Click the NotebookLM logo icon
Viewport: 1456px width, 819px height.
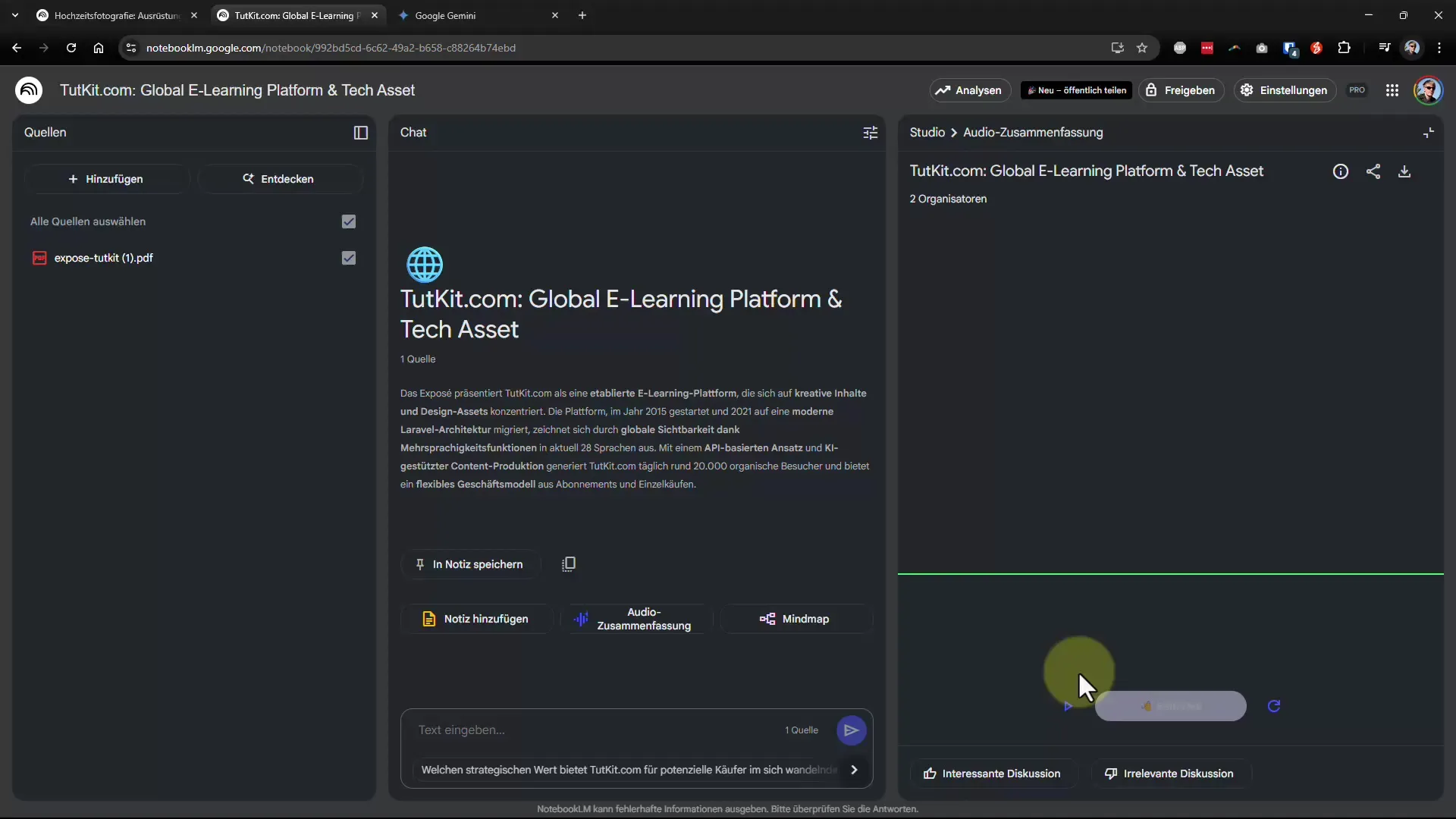point(29,90)
